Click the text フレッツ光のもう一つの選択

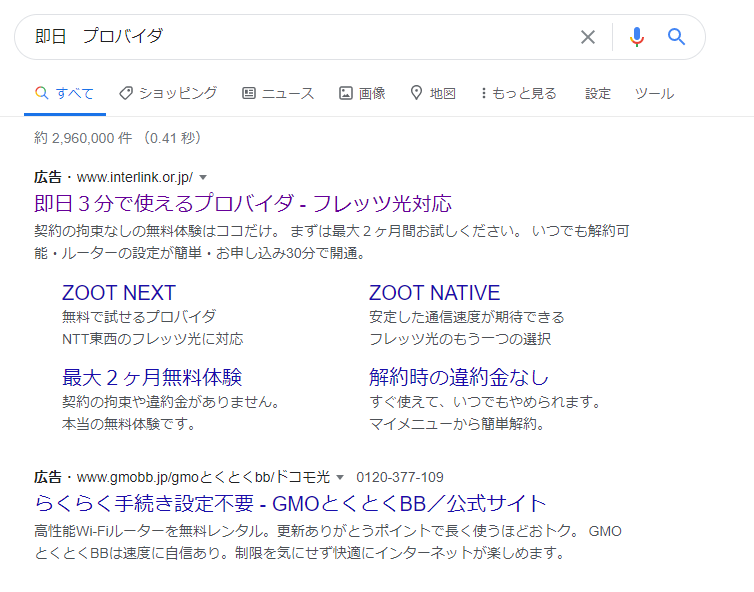coord(460,339)
